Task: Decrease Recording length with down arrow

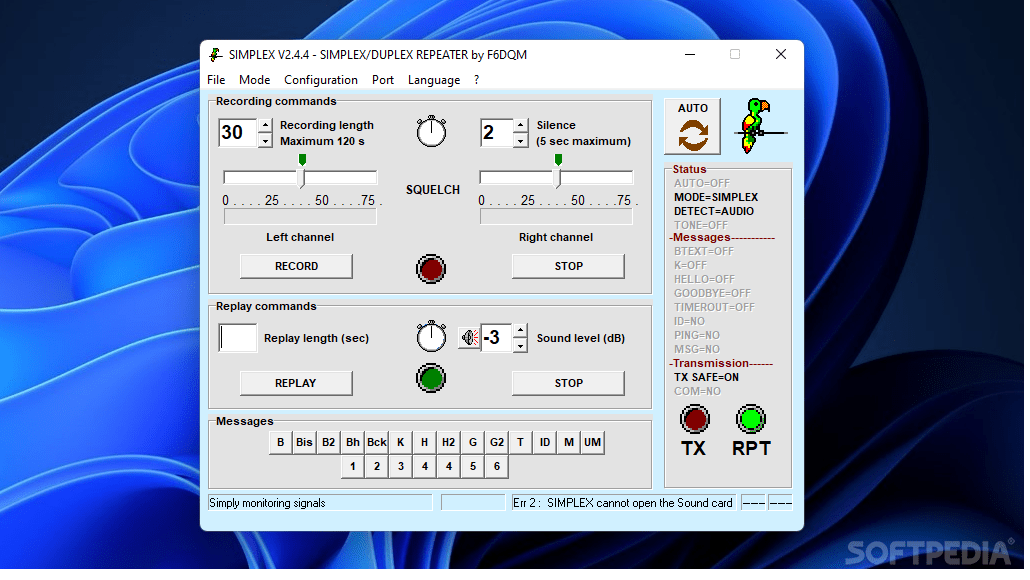Action: pyautogui.click(x=265, y=141)
